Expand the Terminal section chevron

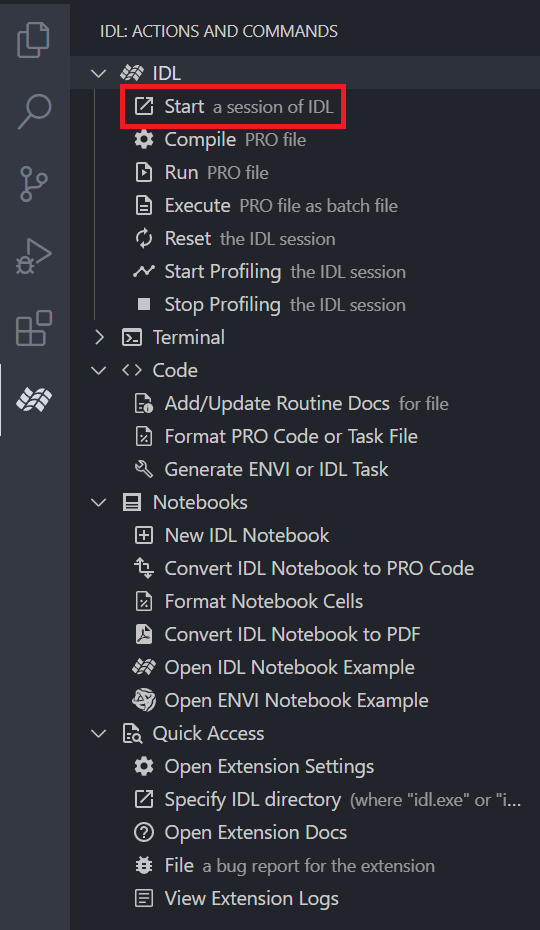tap(99, 337)
